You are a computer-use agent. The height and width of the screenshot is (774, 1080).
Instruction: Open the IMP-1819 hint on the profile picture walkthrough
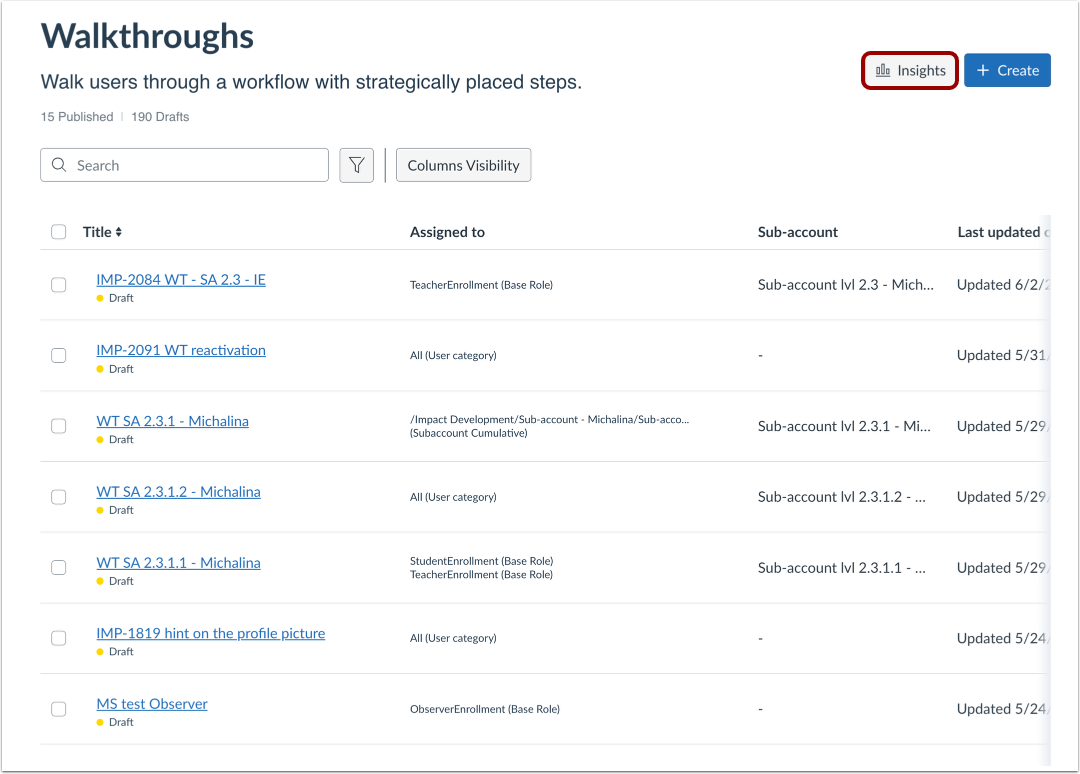point(210,632)
